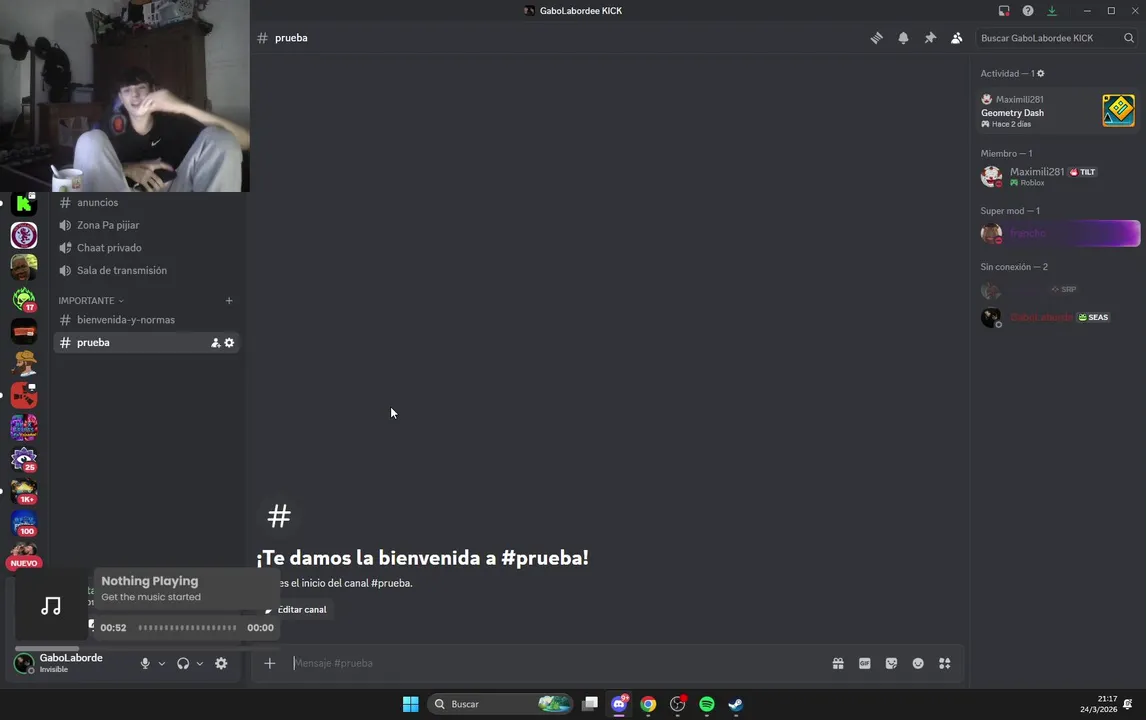Image resolution: width=1146 pixels, height=720 pixels.
Task: Click the music note album art
Action: pyautogui.click(x=50, y=606)
